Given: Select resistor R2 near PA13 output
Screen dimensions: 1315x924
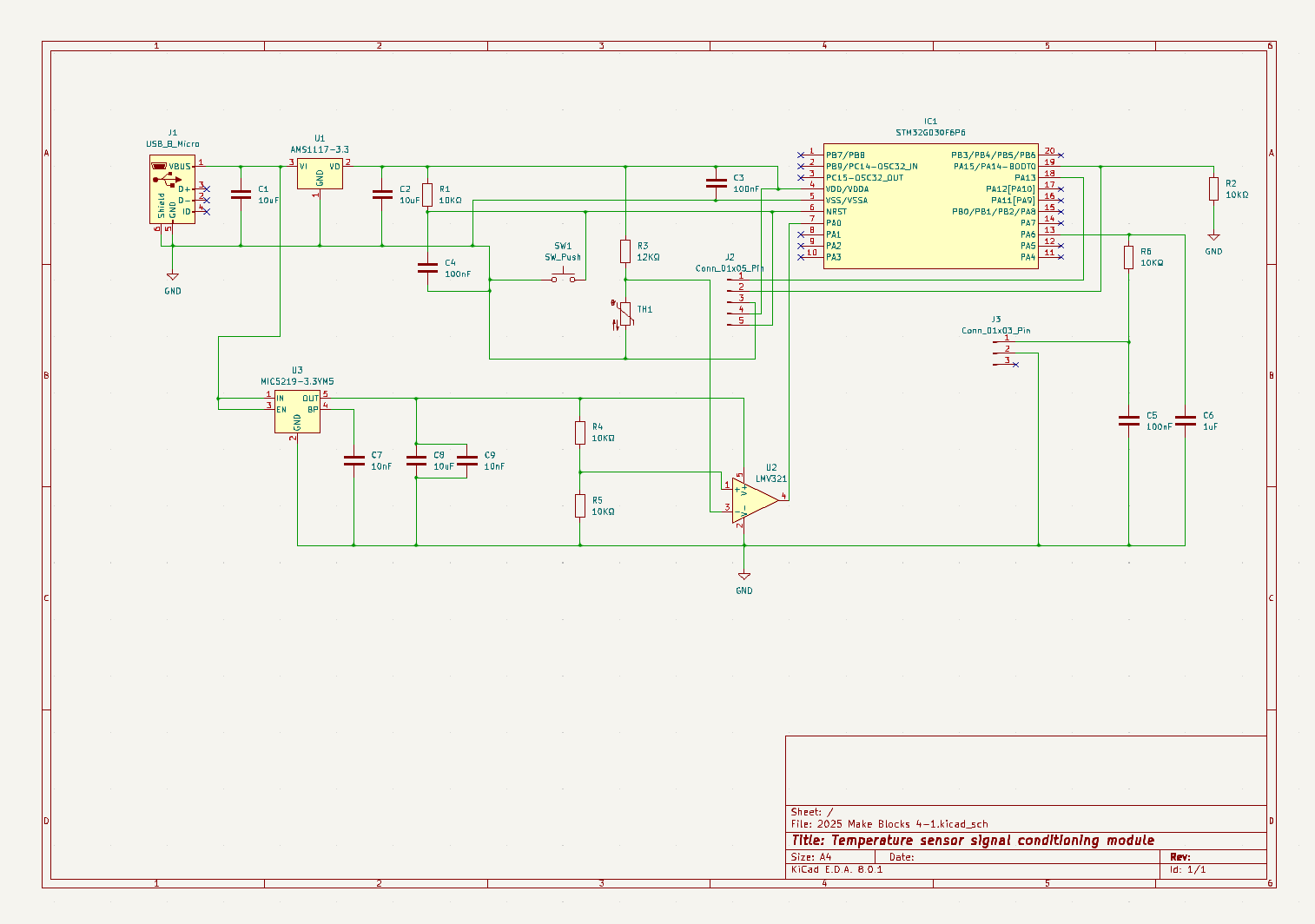Looking at the screenshot, I should pyautogui.click(x=1213, y=189).
